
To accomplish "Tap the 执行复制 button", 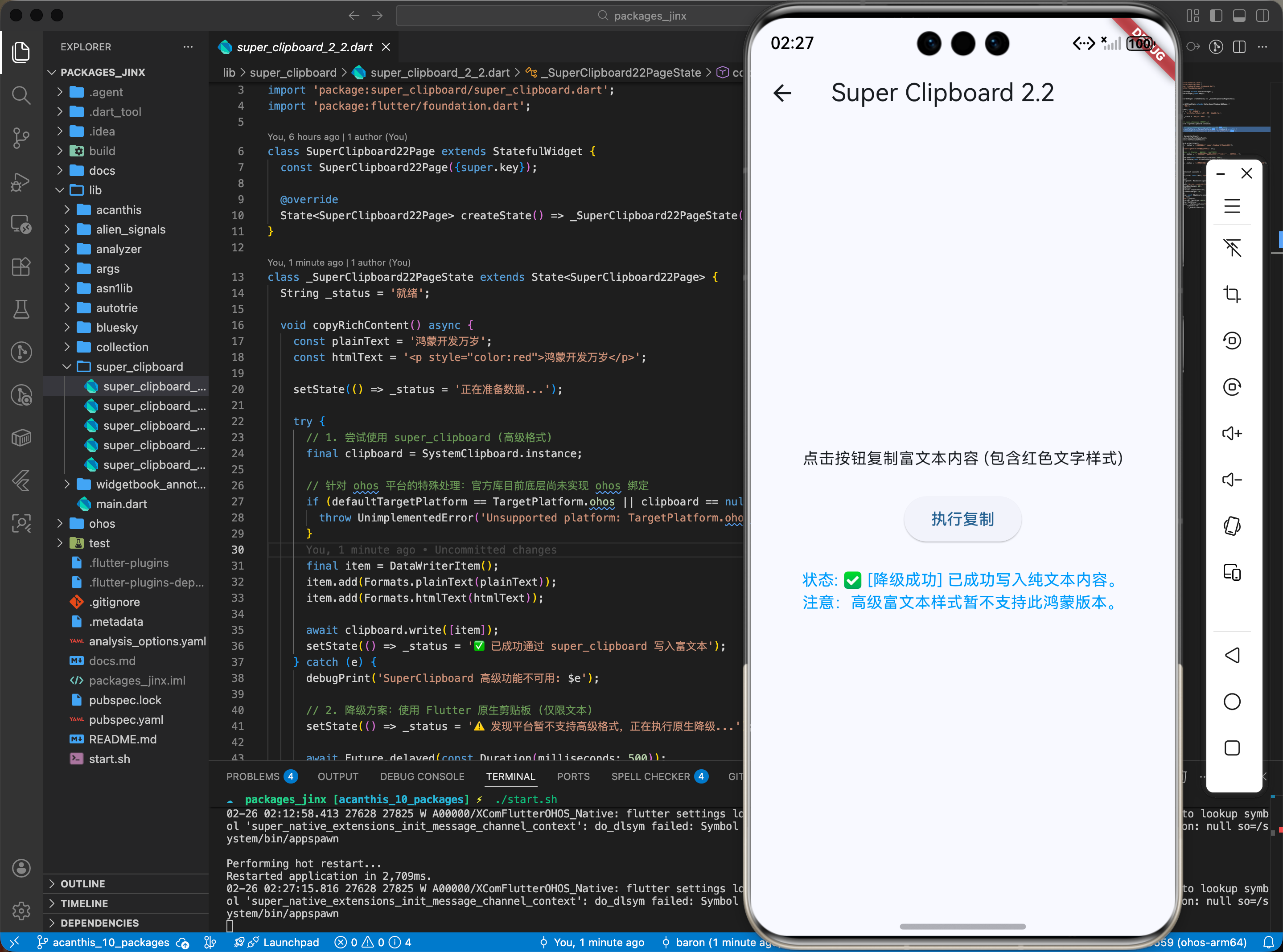I will click(x=962, y=519).
